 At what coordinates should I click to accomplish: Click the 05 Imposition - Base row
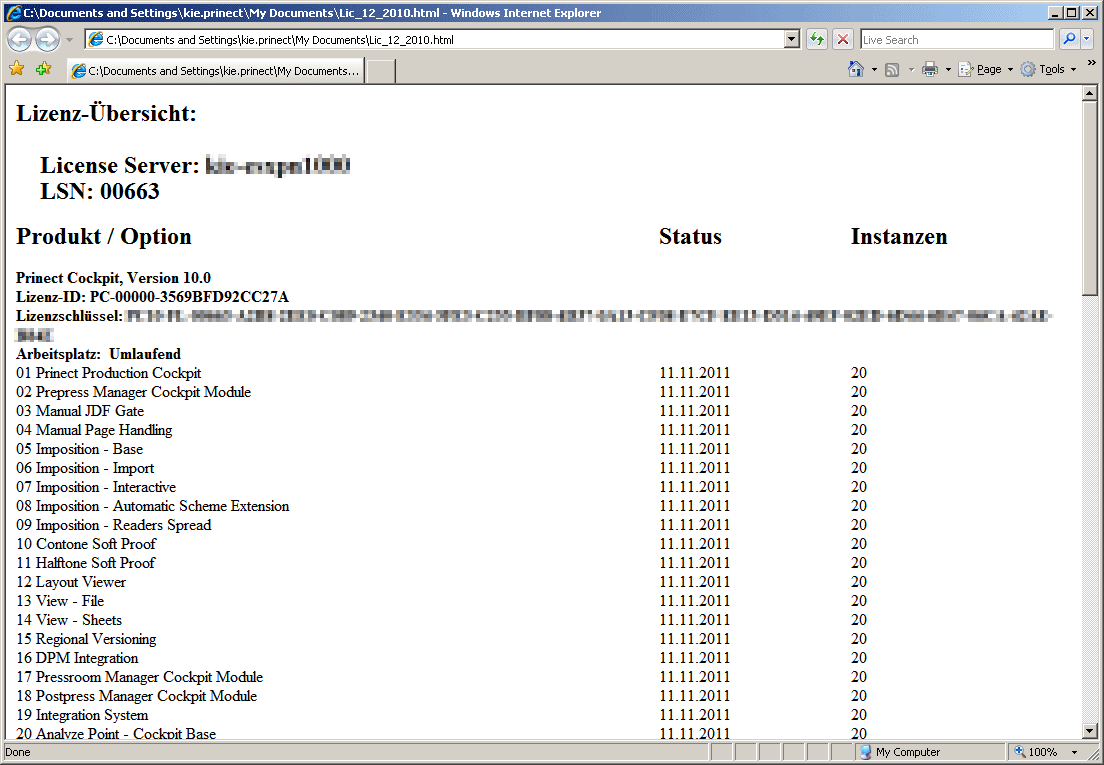80,448
